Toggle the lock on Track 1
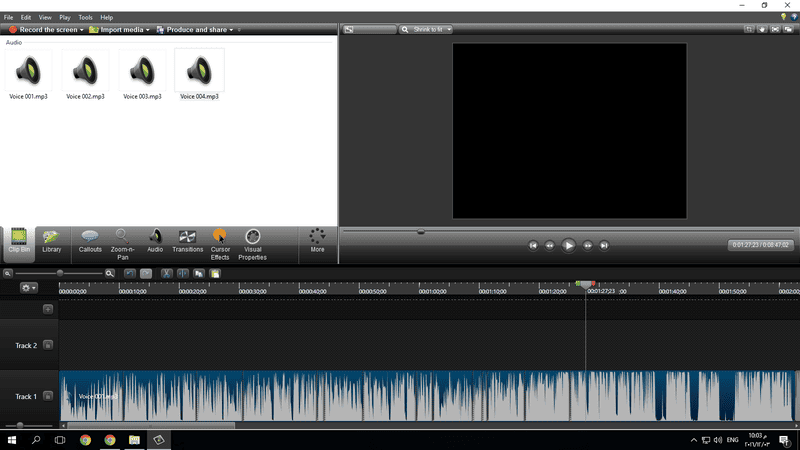Viewport: 800px width, 450px height. point(48,396)
